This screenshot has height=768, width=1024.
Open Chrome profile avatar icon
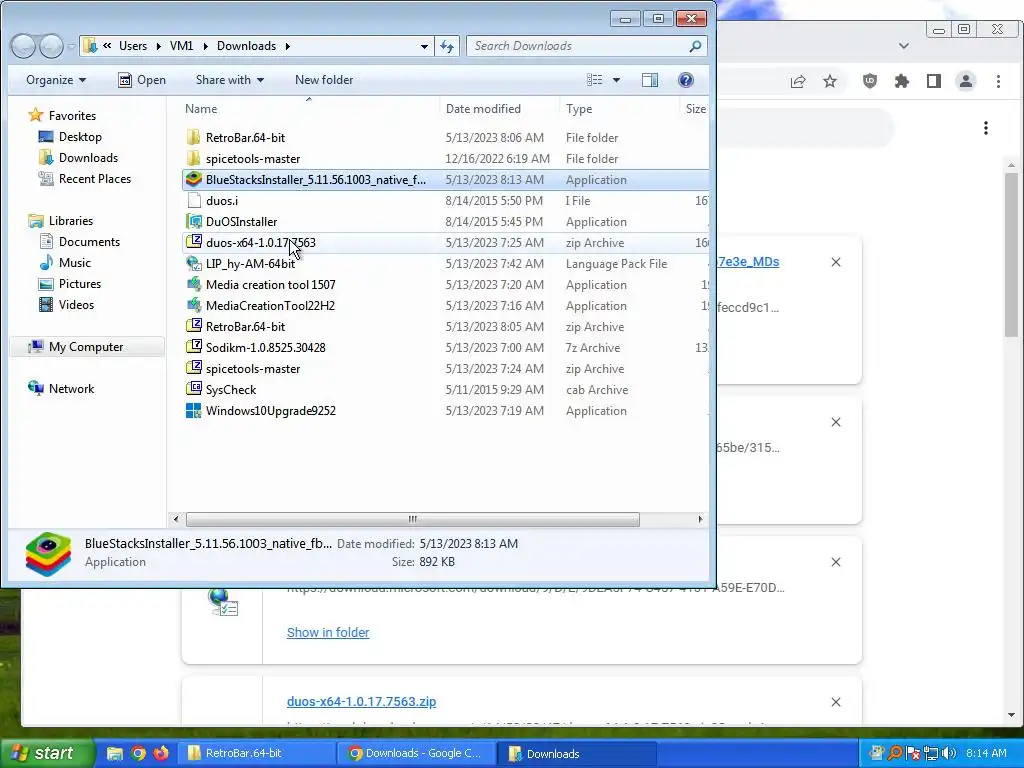966,81
